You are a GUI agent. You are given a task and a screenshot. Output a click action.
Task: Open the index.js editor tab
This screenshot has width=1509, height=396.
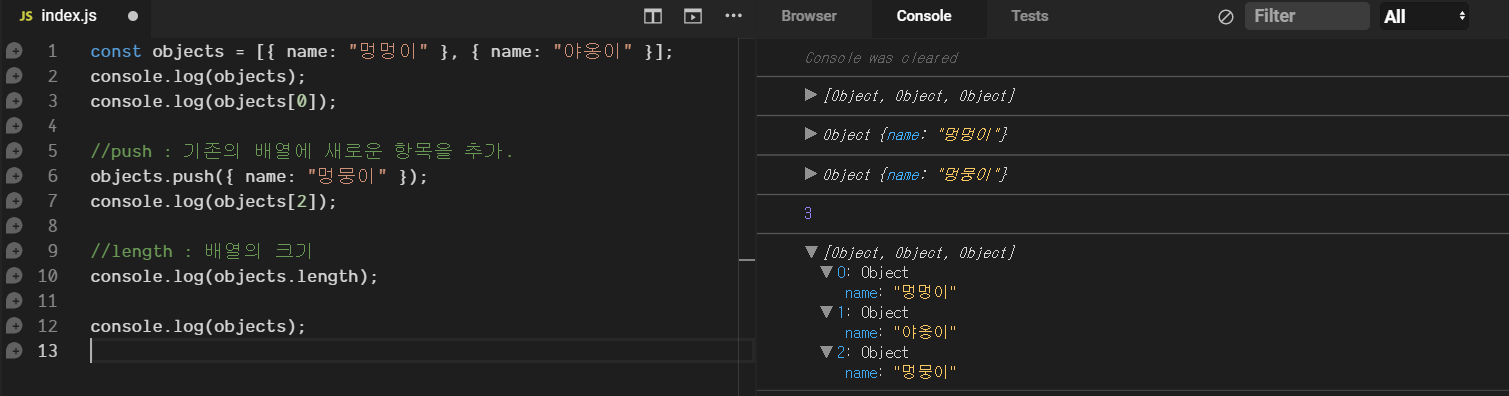coord(68,16)
